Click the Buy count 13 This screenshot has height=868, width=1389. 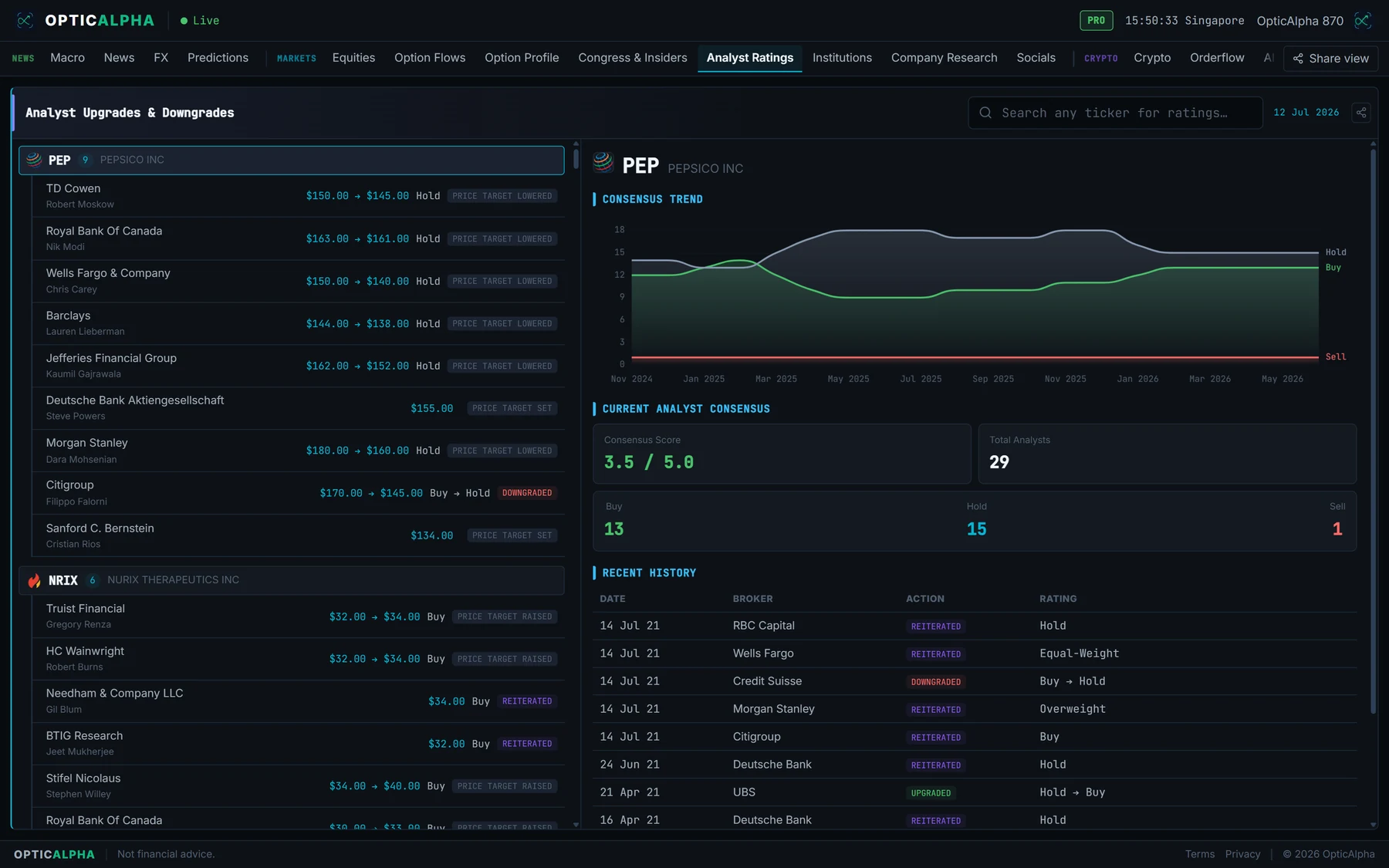[613, 529]
